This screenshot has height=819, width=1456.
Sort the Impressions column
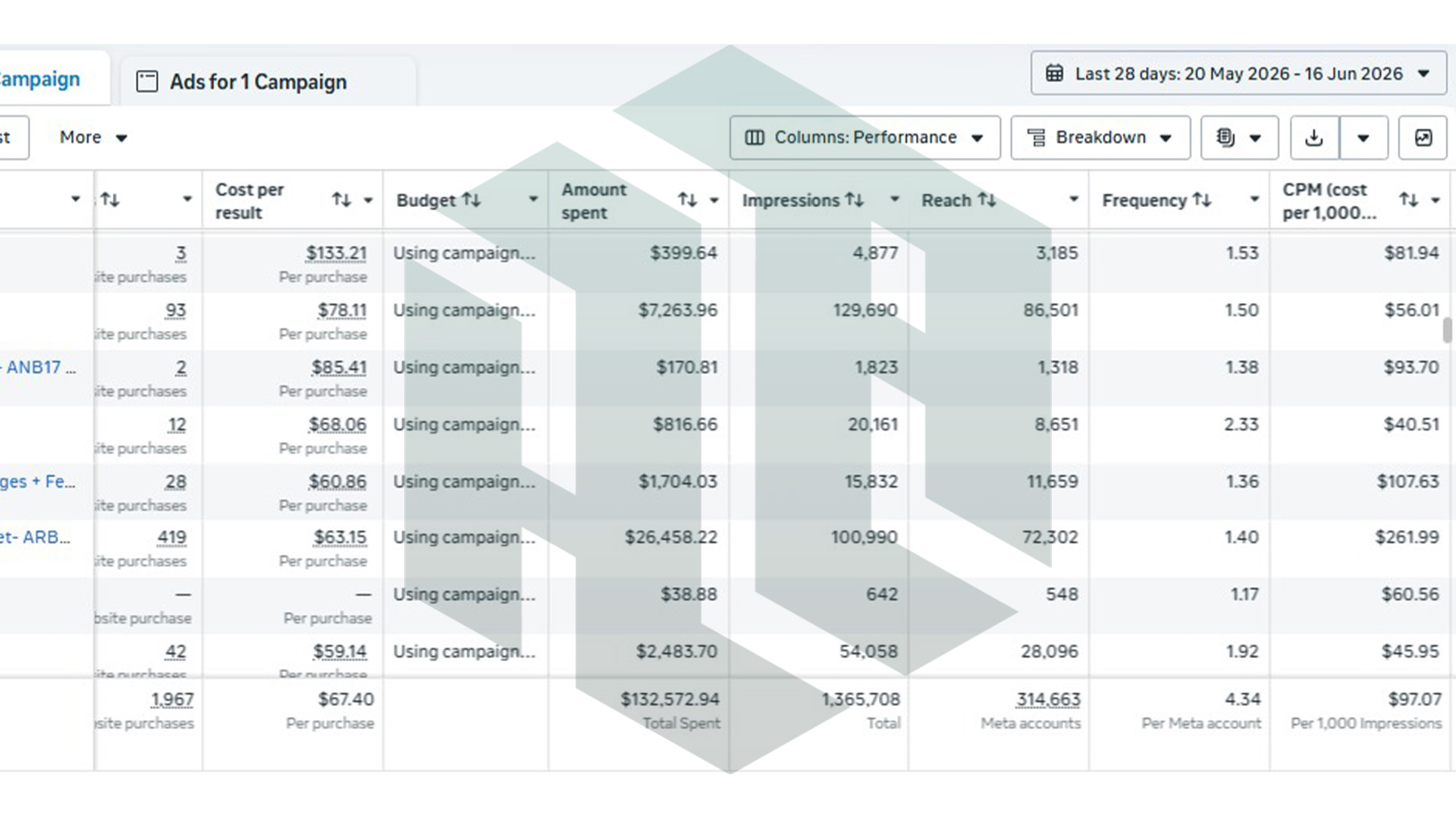pos(855,199)
